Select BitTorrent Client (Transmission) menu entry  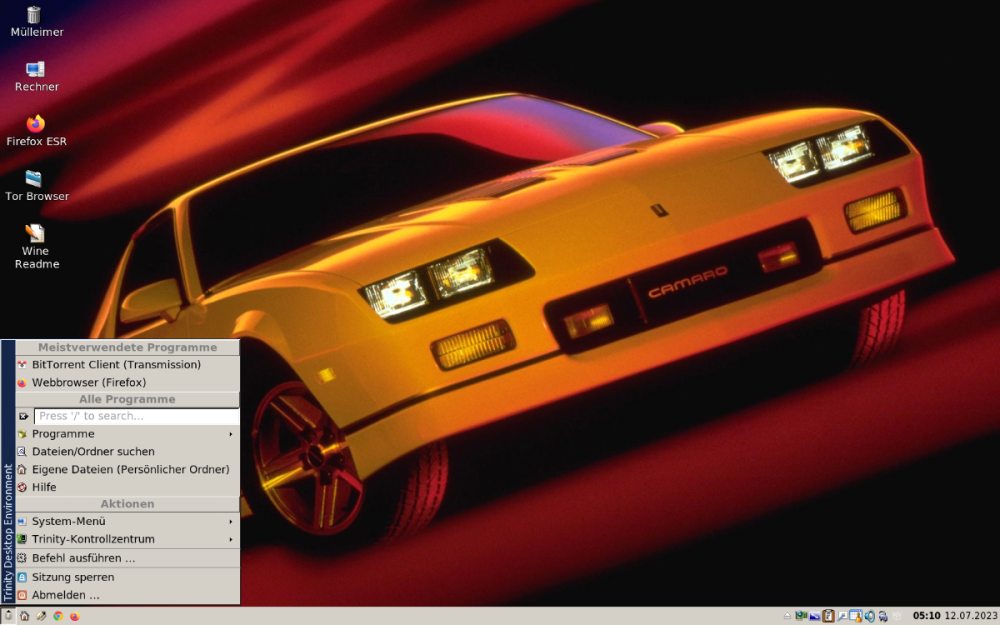click(116, 365)
